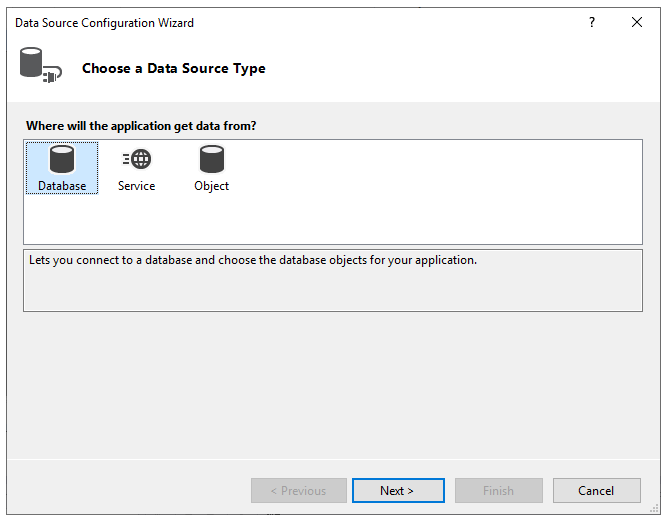Select the Database cylinder icon

point(62,160)
